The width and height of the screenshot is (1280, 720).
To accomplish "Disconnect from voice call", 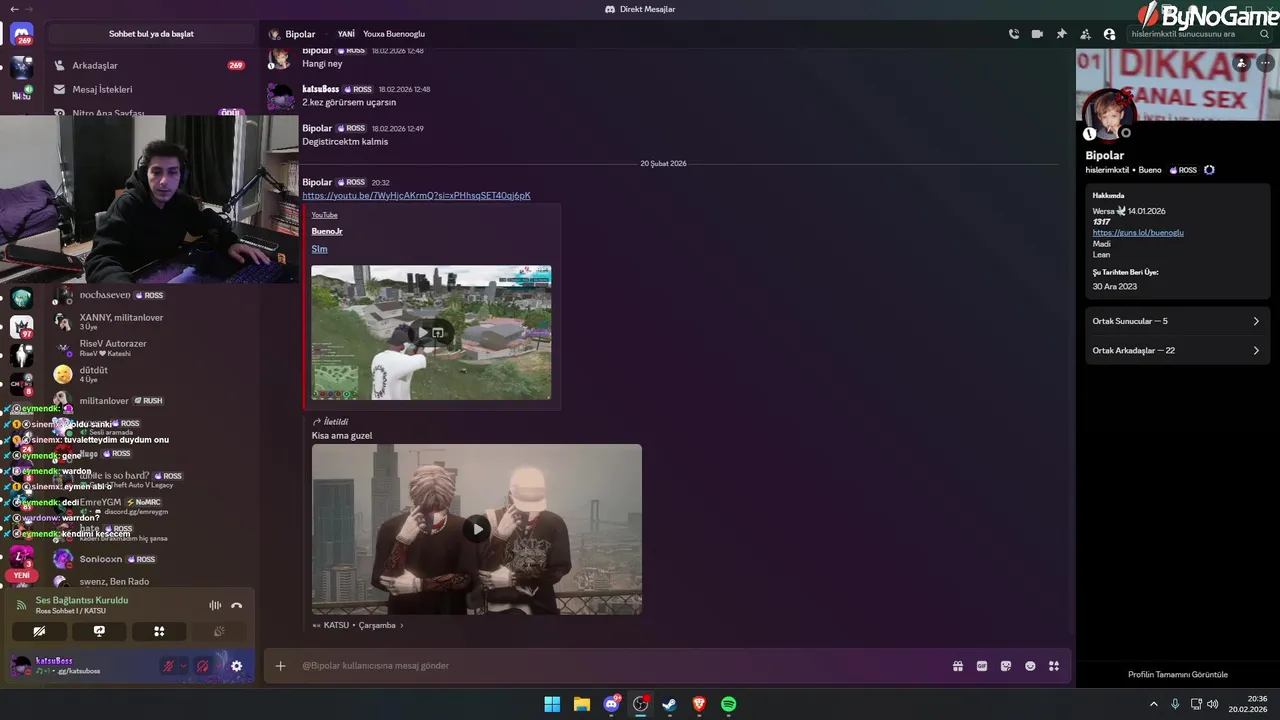I will [x=237, y=605].
